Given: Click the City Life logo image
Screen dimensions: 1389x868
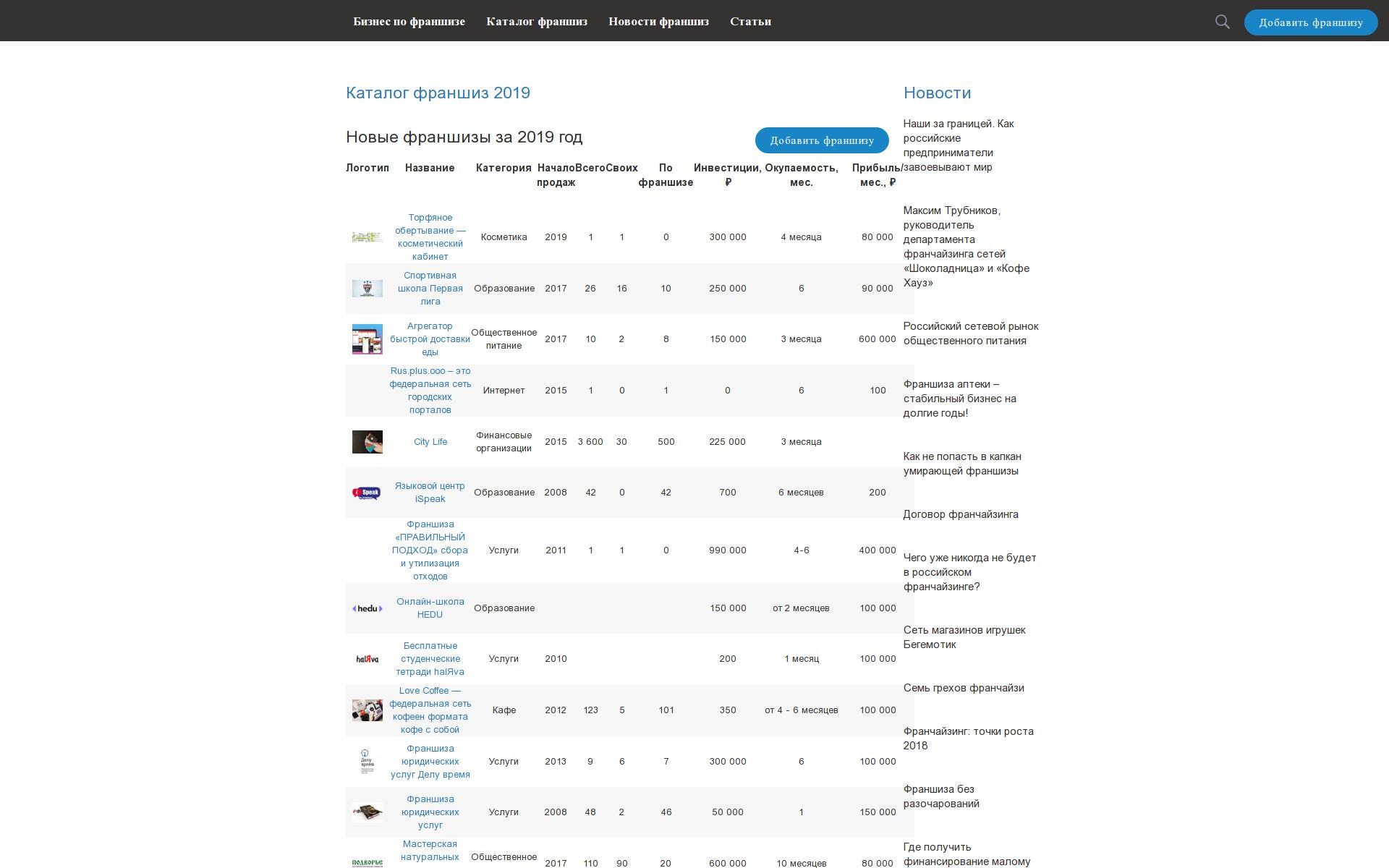Looking at the screenshot, I should pyautogui.click(x=368, y=442).
